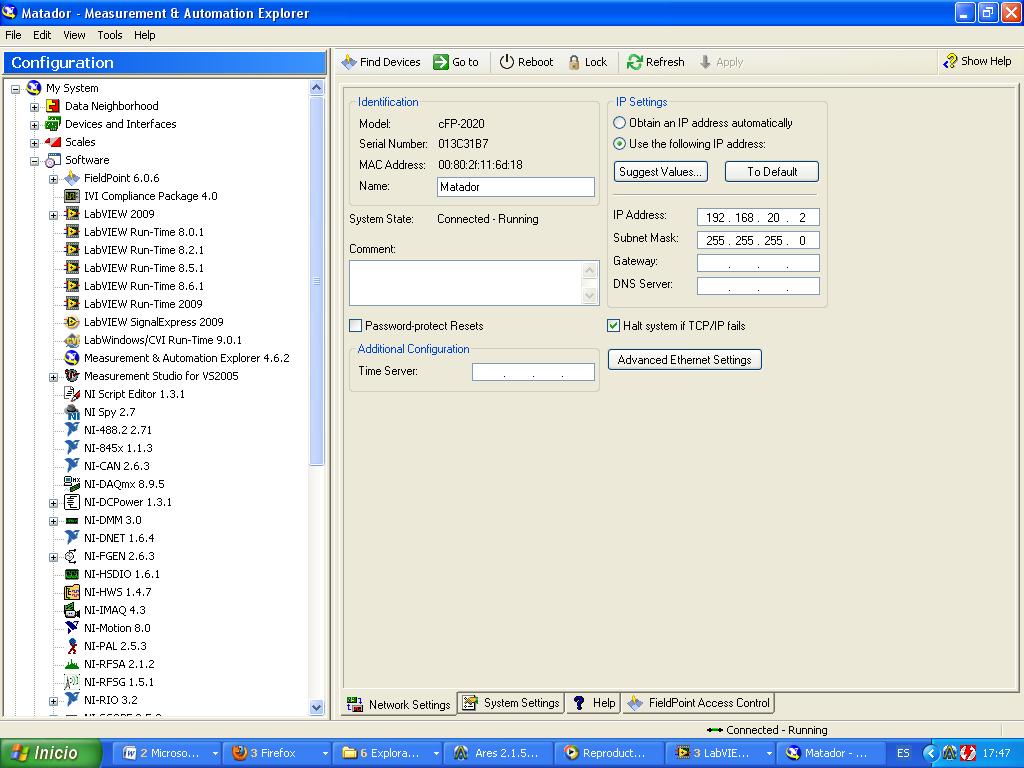This screenshot has width=1024, height=768.
Task: Select the My System globe icon
Action: pyautogui.click(x=34, y=88)
